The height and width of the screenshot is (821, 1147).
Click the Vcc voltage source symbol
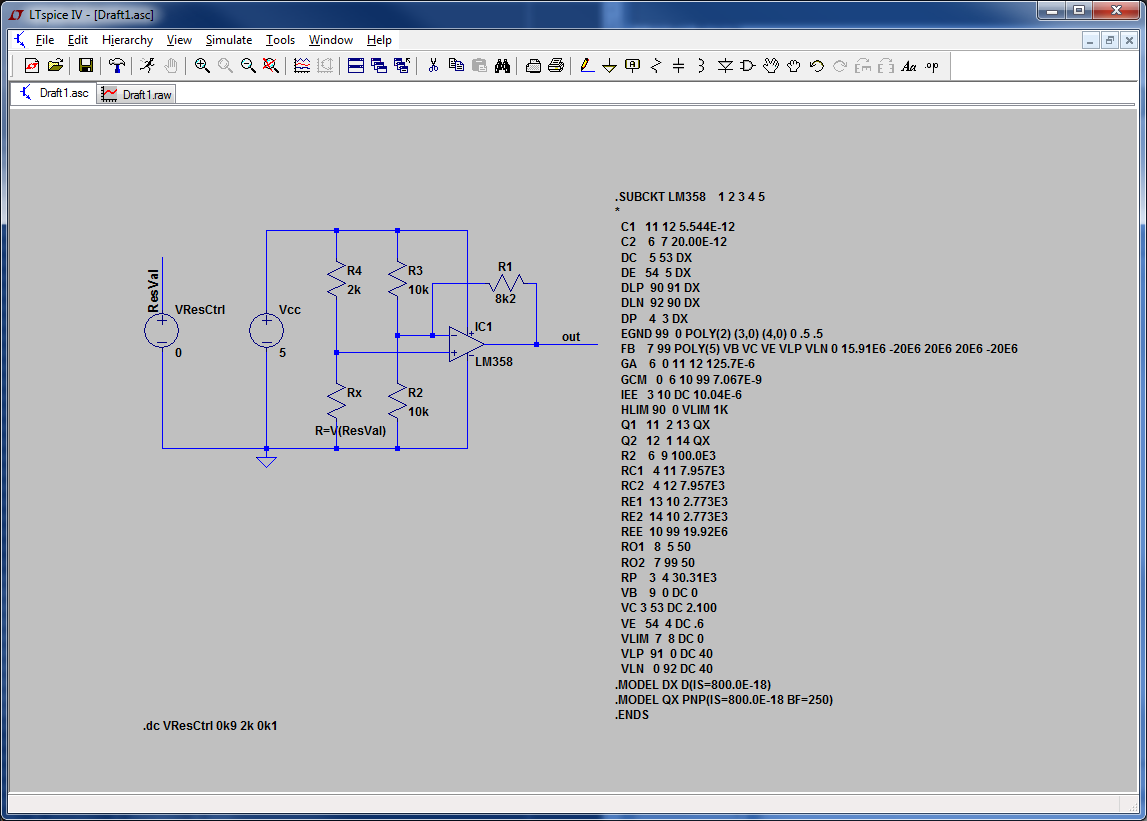point(266,330)
